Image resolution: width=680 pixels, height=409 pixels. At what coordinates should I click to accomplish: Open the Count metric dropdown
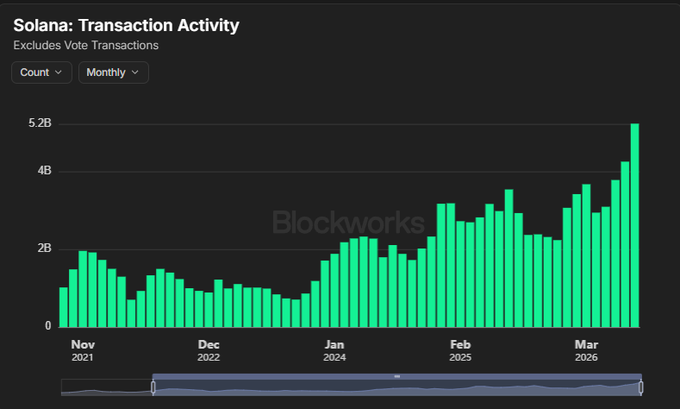[x=42, y=72]
